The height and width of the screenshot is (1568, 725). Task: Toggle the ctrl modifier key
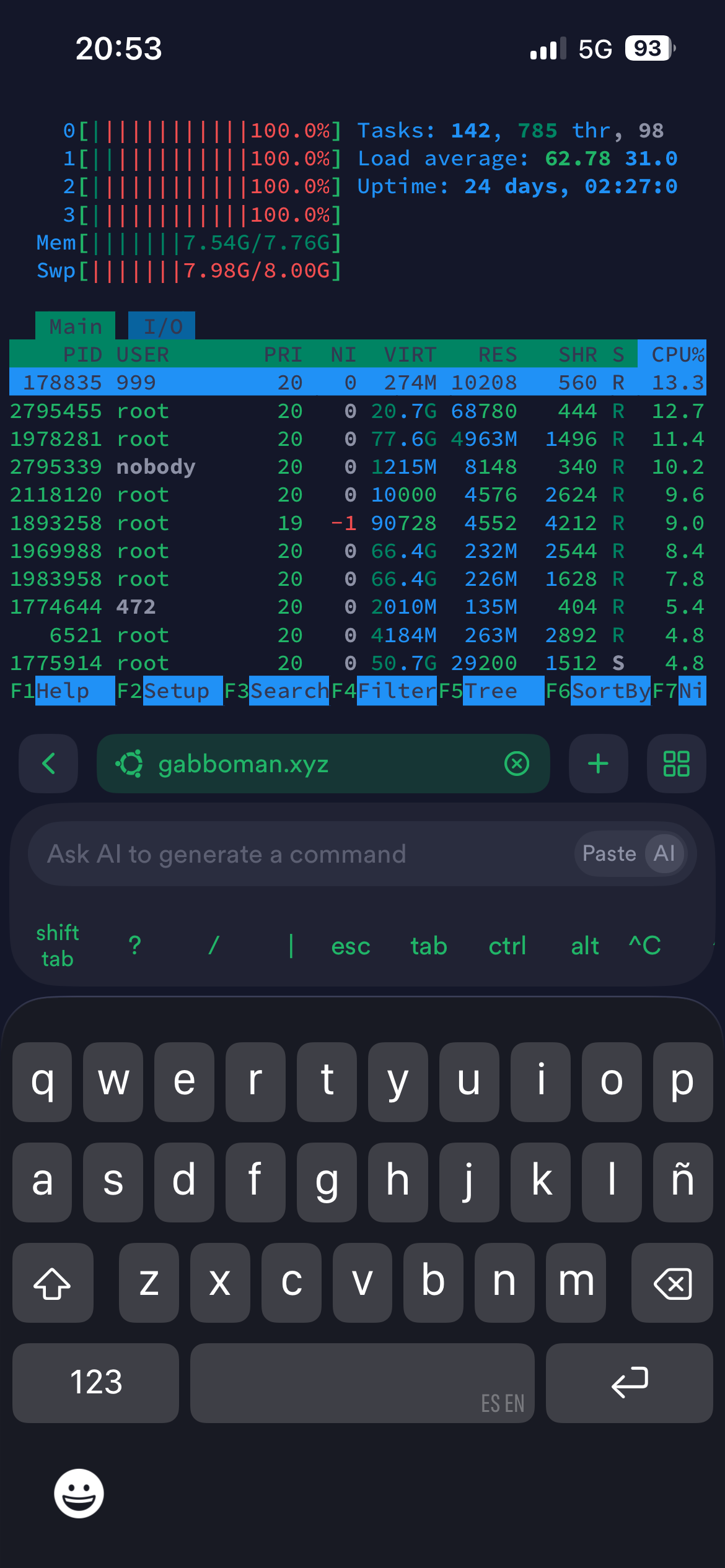point(507,946)
